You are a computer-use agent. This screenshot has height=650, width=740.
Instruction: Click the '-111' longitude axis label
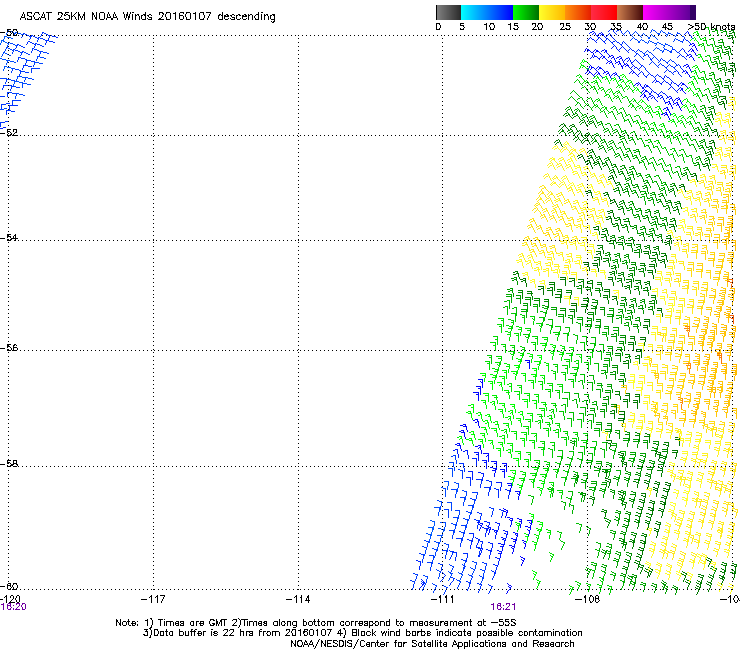pos(442,599)
